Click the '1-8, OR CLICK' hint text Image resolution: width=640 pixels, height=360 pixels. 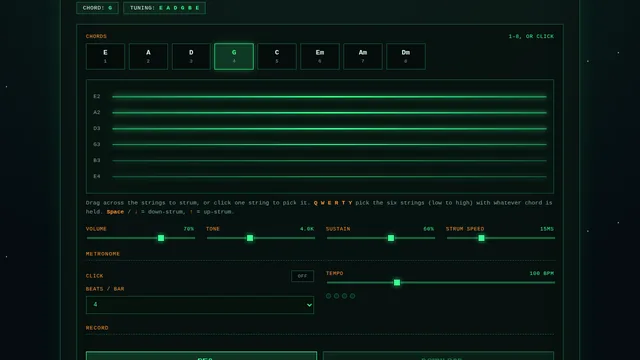[531, 36]
